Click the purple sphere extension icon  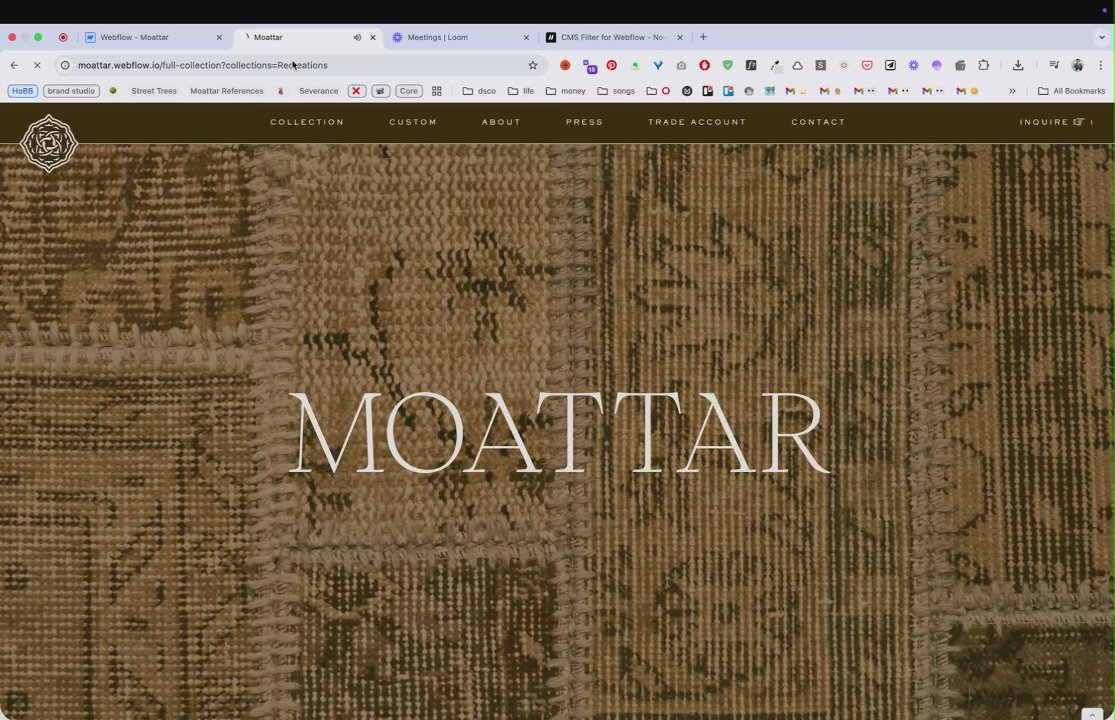pyautogui.click(x=937, y=65)
